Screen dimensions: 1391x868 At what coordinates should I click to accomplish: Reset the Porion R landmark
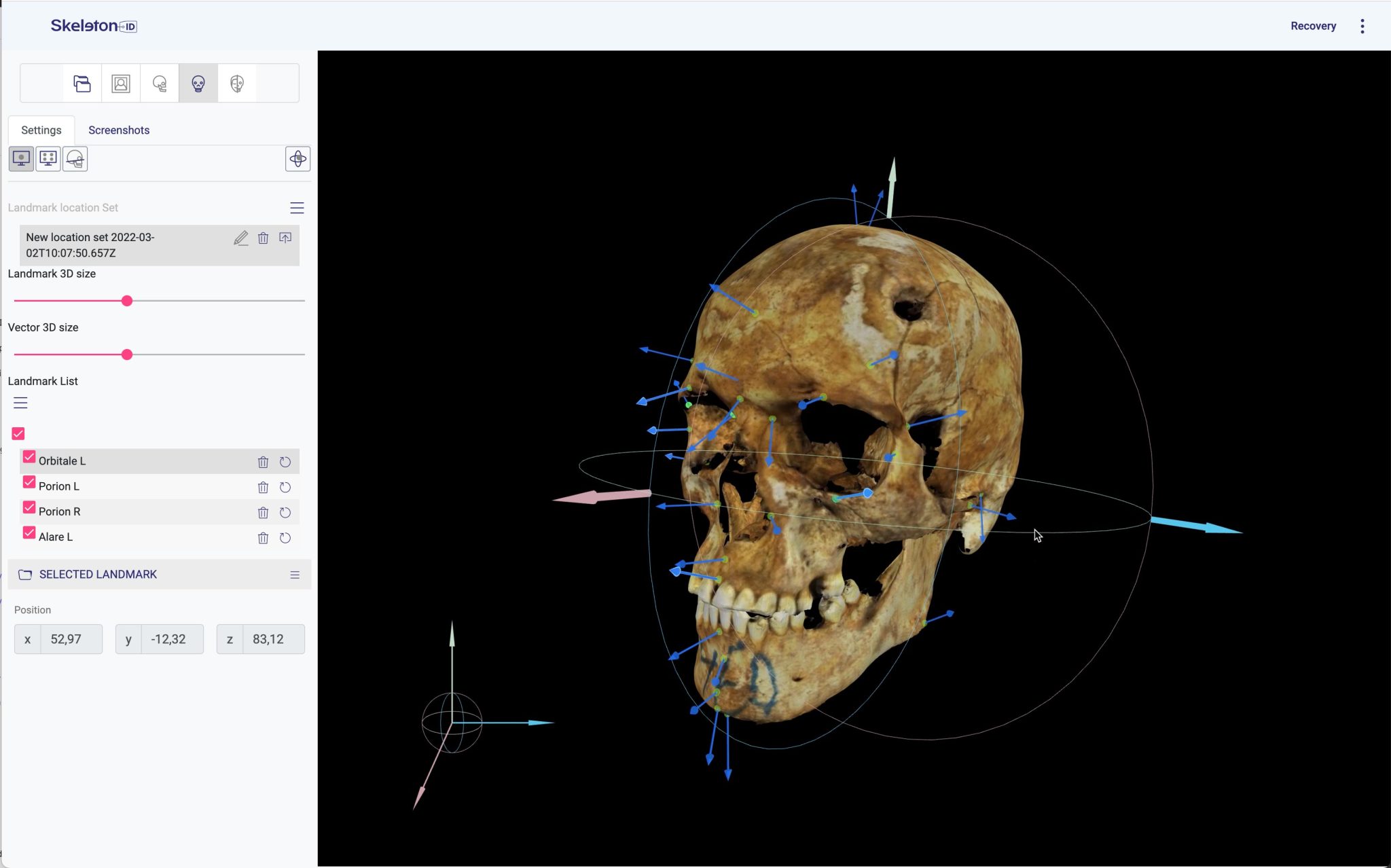click(285, 513)
